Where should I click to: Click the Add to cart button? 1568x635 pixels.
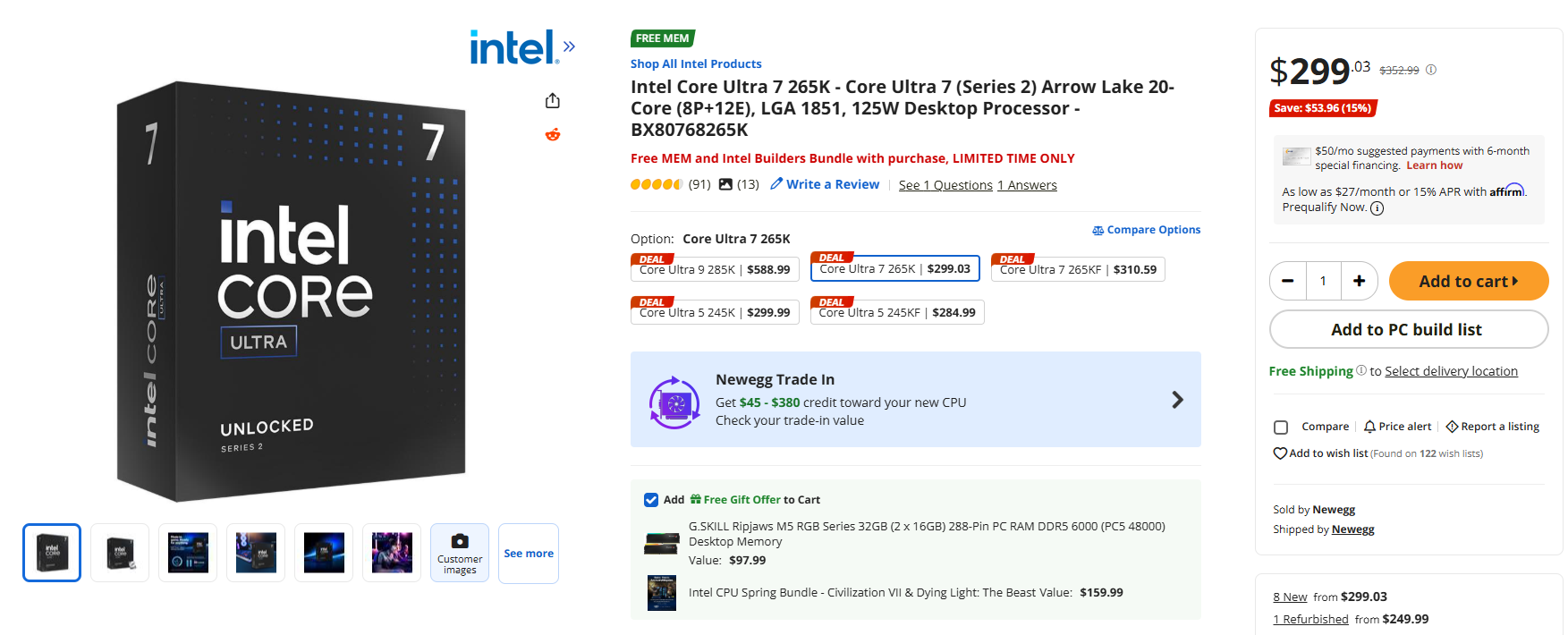pyautogui.click(x=1468, y=280)
